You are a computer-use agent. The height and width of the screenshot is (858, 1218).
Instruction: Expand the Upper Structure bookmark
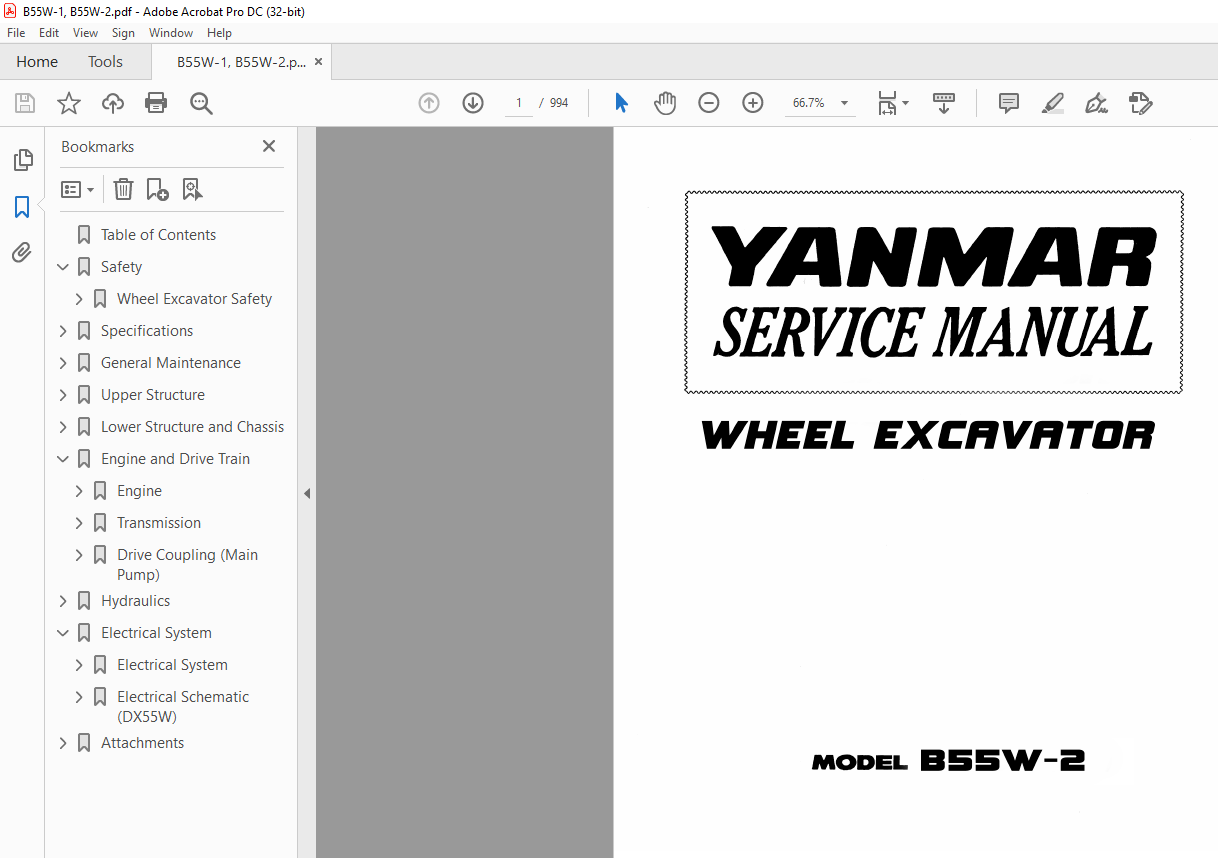point(63,395)
